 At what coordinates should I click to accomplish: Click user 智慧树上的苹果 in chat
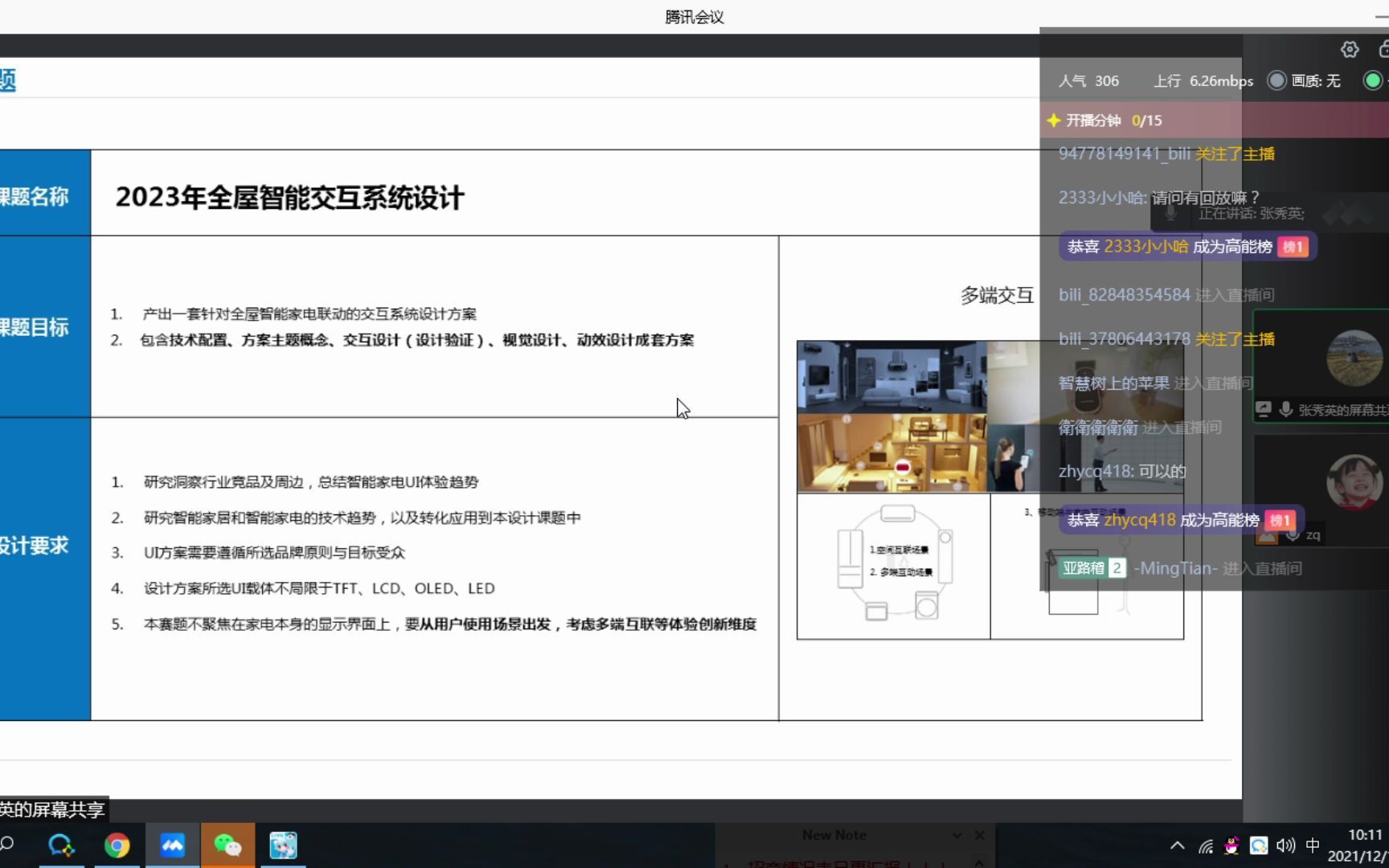1113,383
